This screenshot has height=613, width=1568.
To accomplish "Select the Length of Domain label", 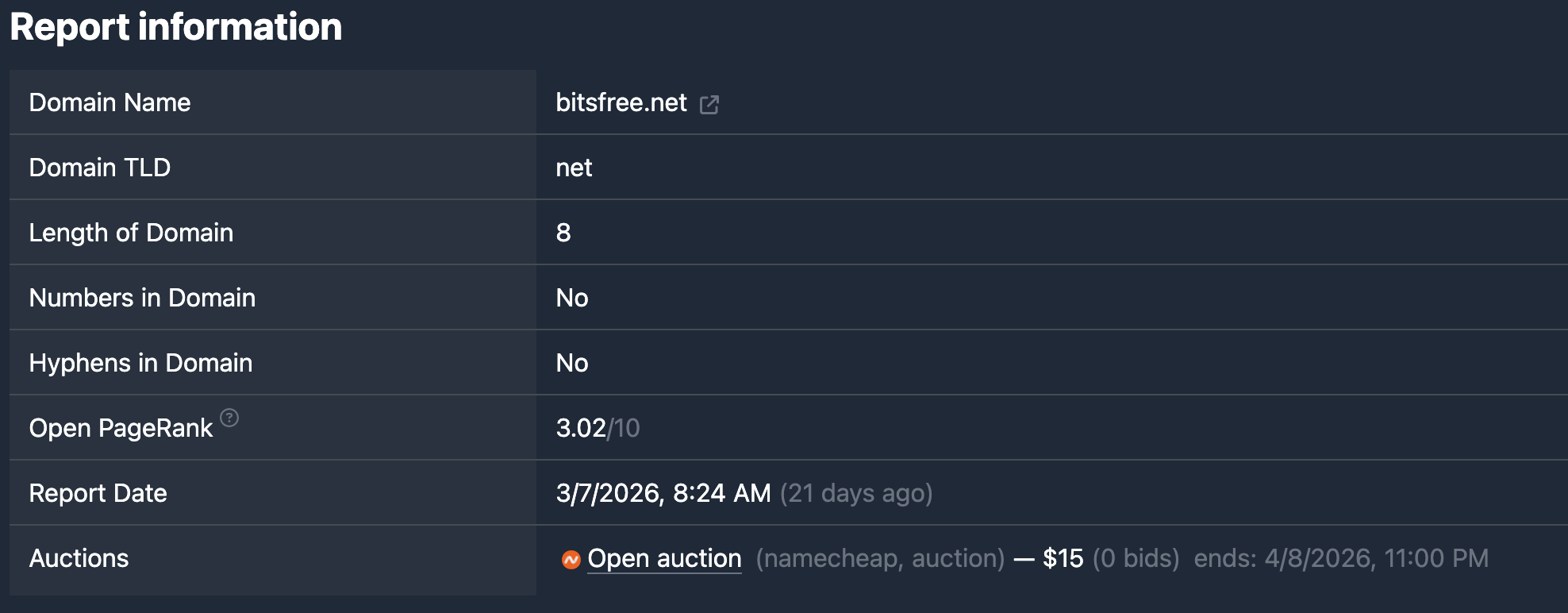I will 131,233.
